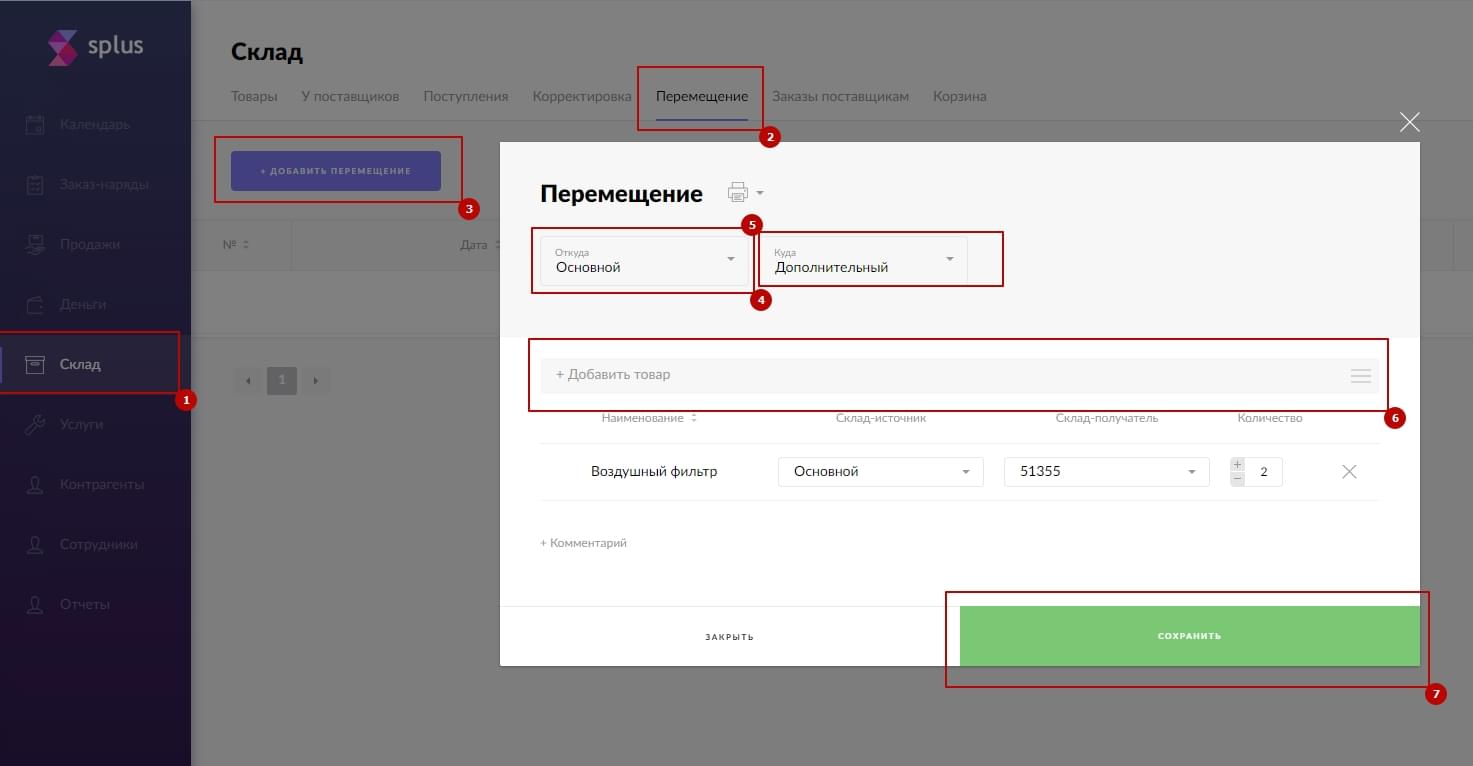Switch to the Поступления tab

(466, 97)
